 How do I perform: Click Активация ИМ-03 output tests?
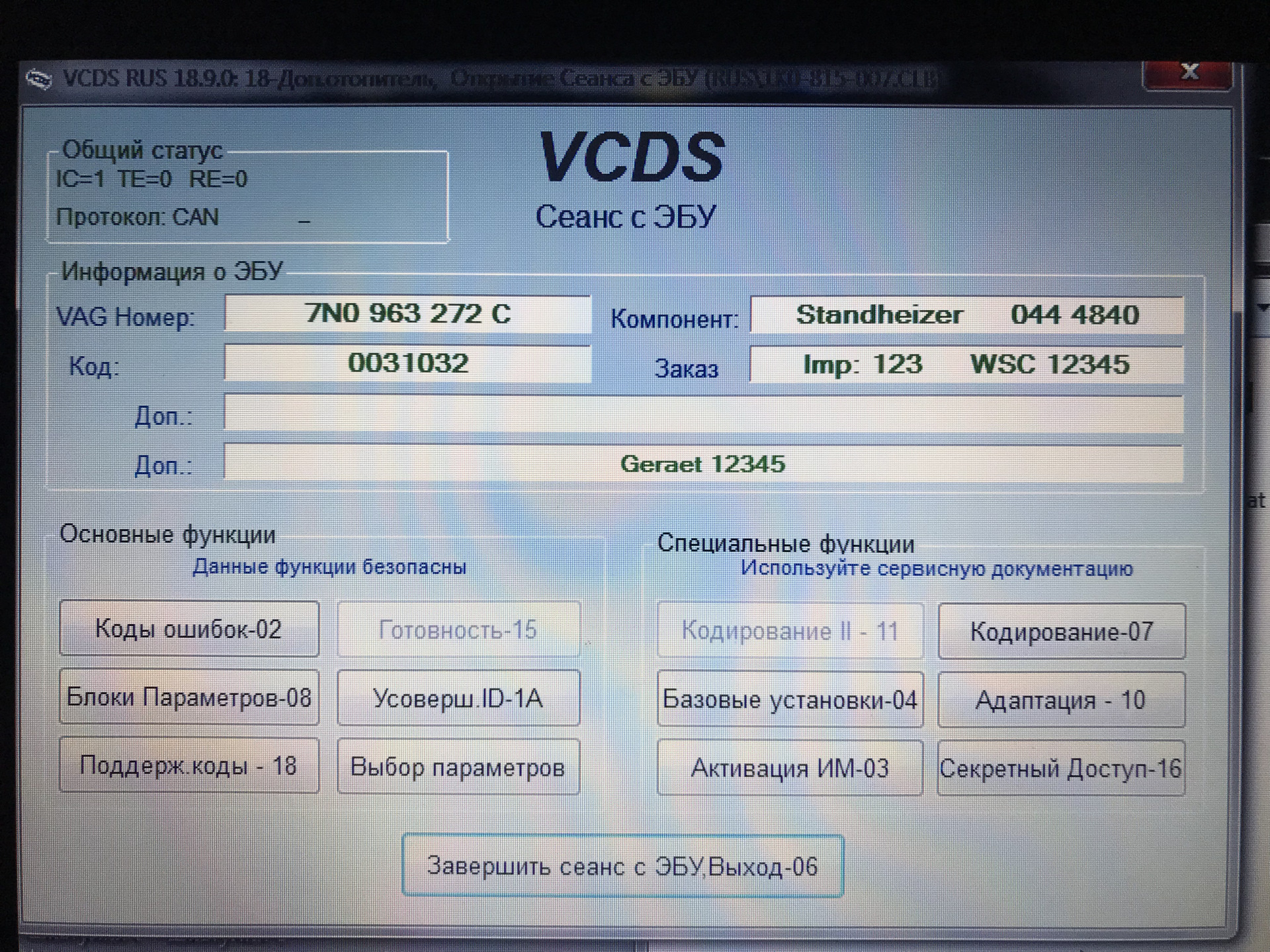point(790,768)
